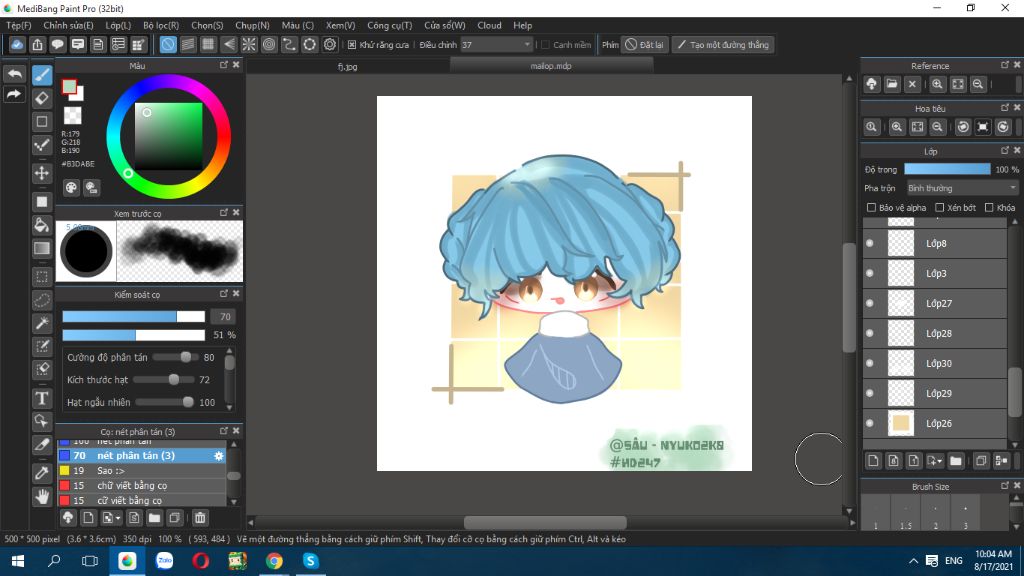1024x576 pixels.
Task: Select the Eraser tool
Action: tap(42, 98)
